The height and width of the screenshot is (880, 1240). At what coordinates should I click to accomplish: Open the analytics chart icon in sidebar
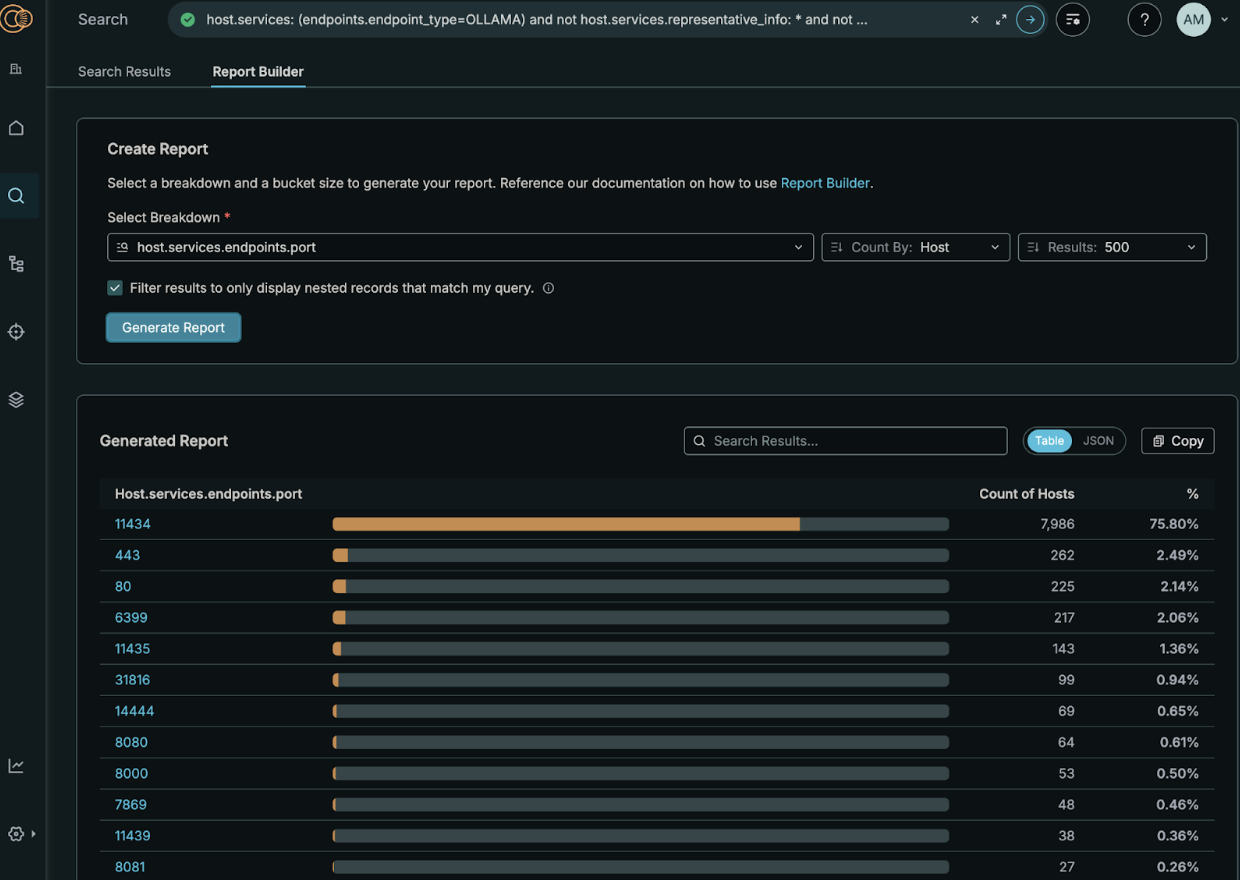(x=15, y=765)
